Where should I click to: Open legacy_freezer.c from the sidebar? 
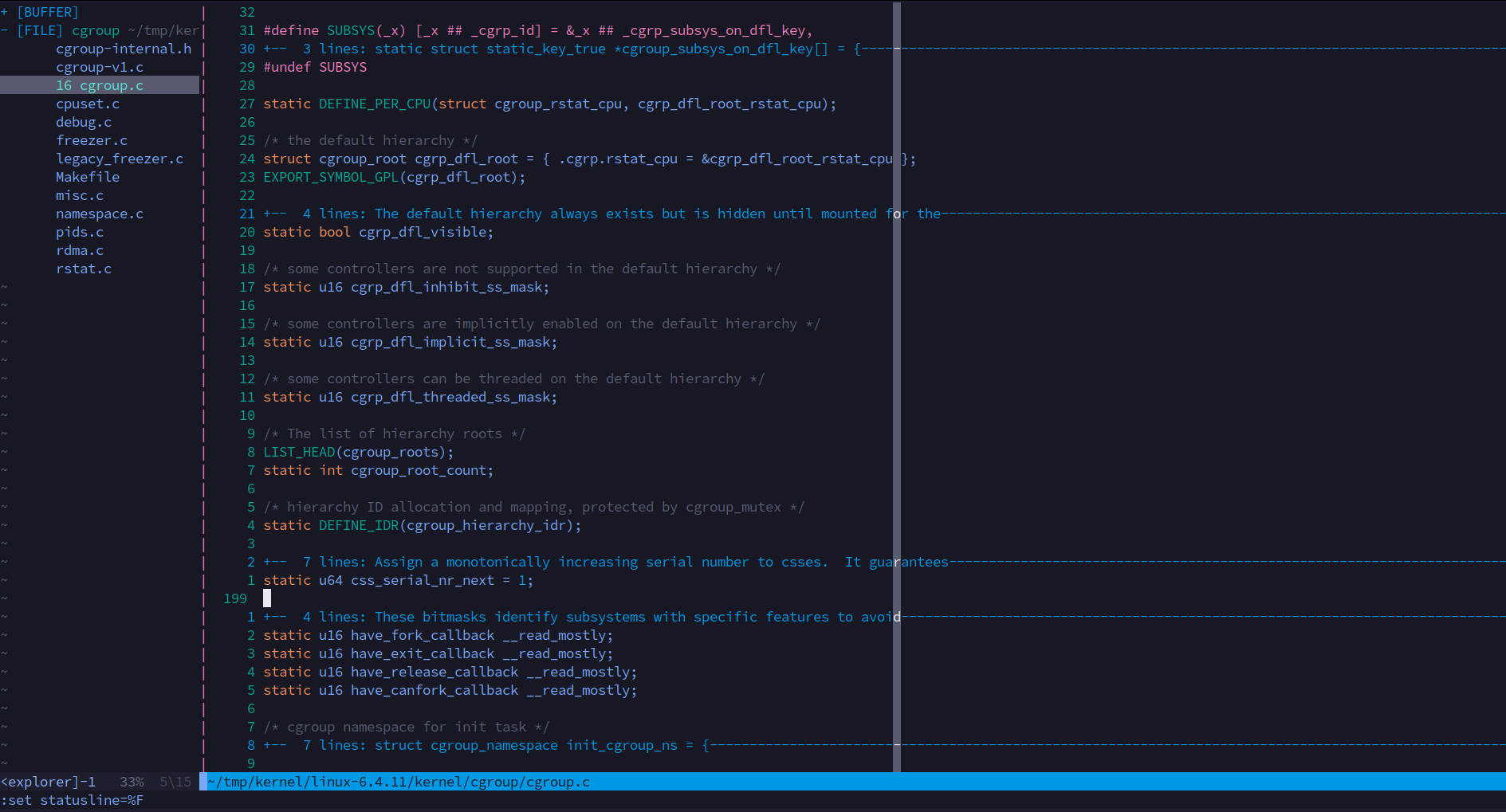click(120, 158)
